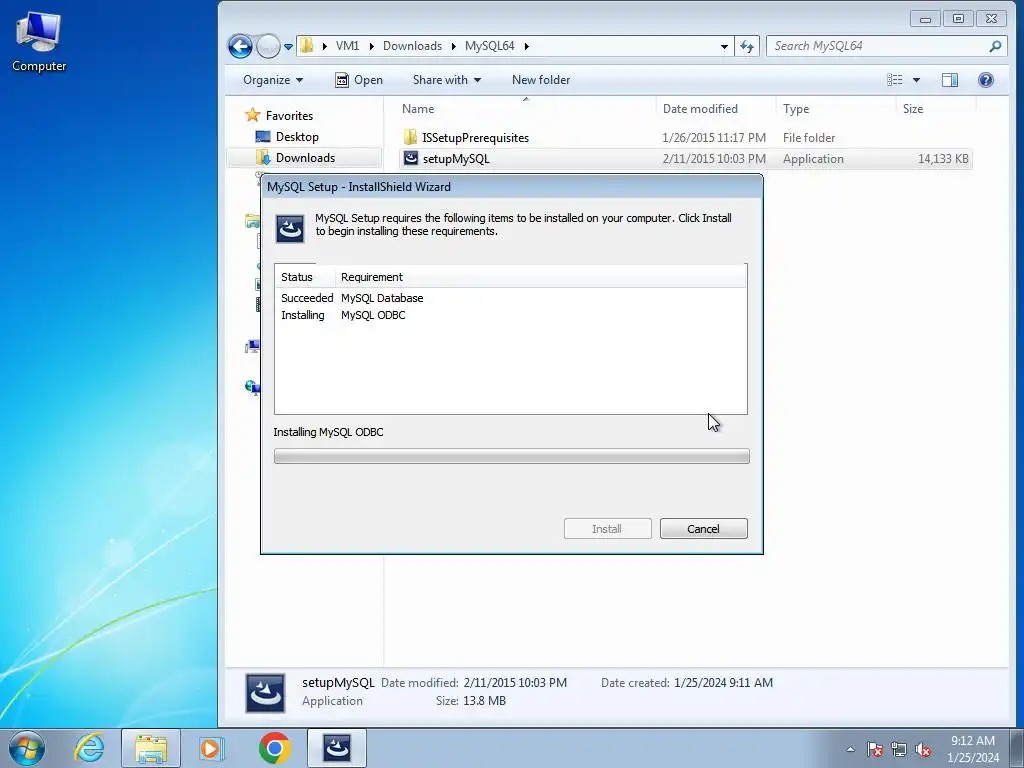This screenshot has height=768, width=1024.
Task: Go back with the Explorer back arrow
Action: click(240, 46)
